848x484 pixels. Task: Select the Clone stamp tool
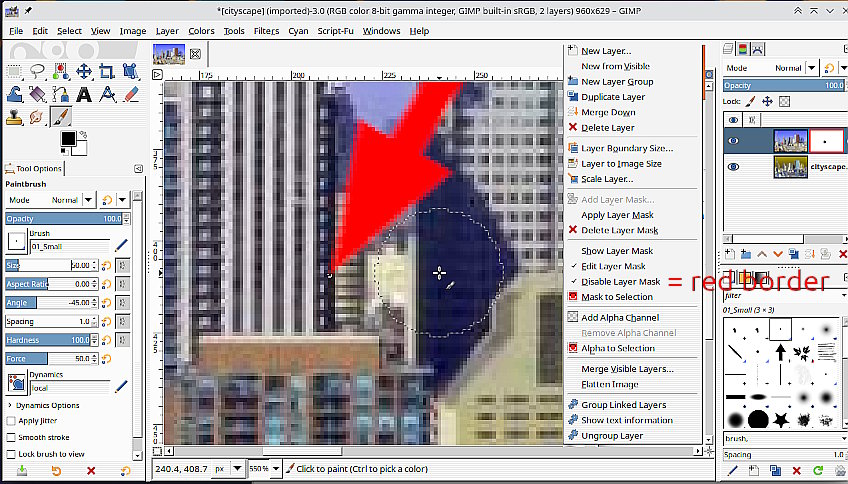coord(14,117)
